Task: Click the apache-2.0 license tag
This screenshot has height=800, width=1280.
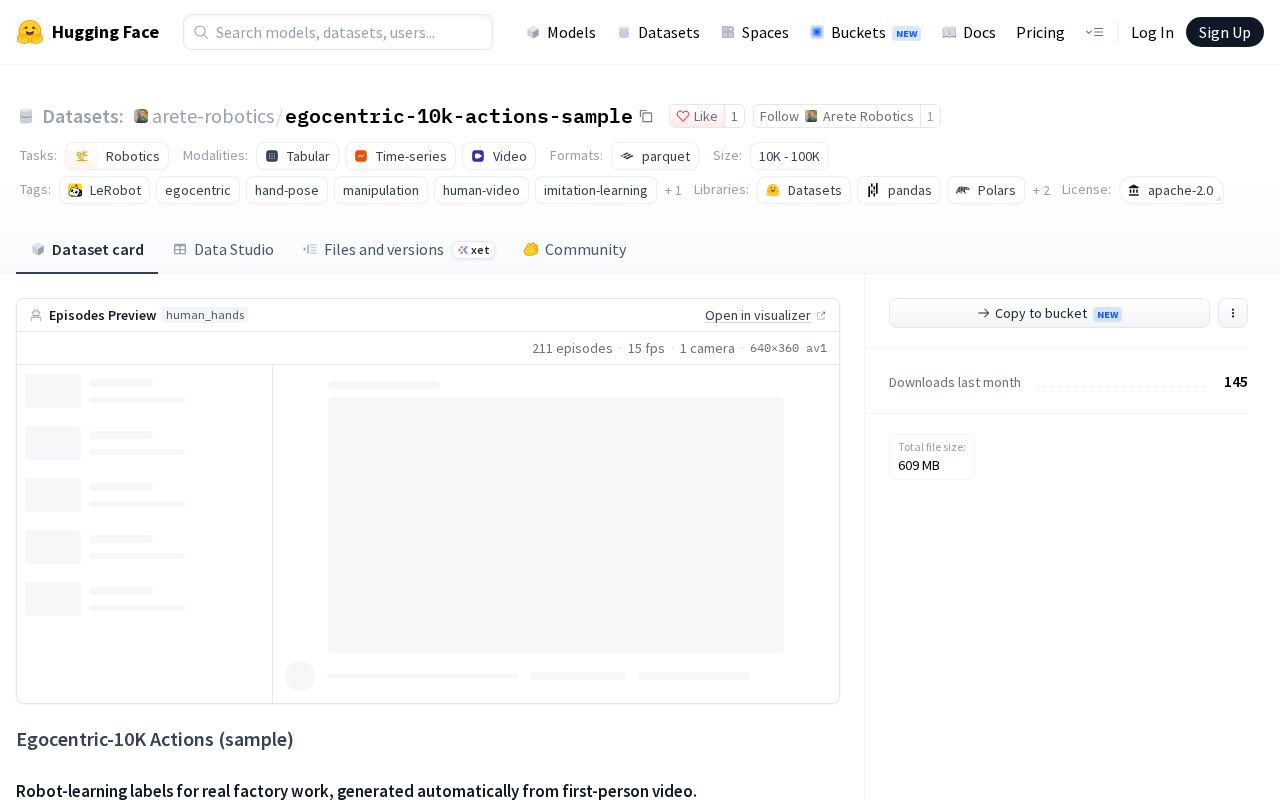Action: [x=1171, y=190]
